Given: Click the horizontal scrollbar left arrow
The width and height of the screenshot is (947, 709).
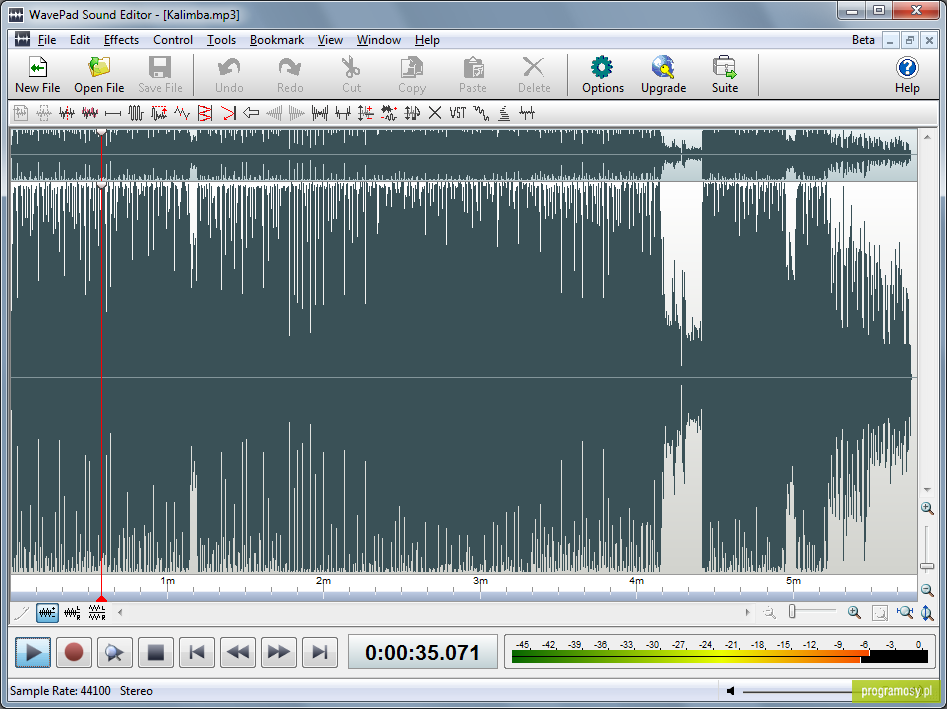Looking at the screenshot, I should pyautogui.click(x=120, y=612).
